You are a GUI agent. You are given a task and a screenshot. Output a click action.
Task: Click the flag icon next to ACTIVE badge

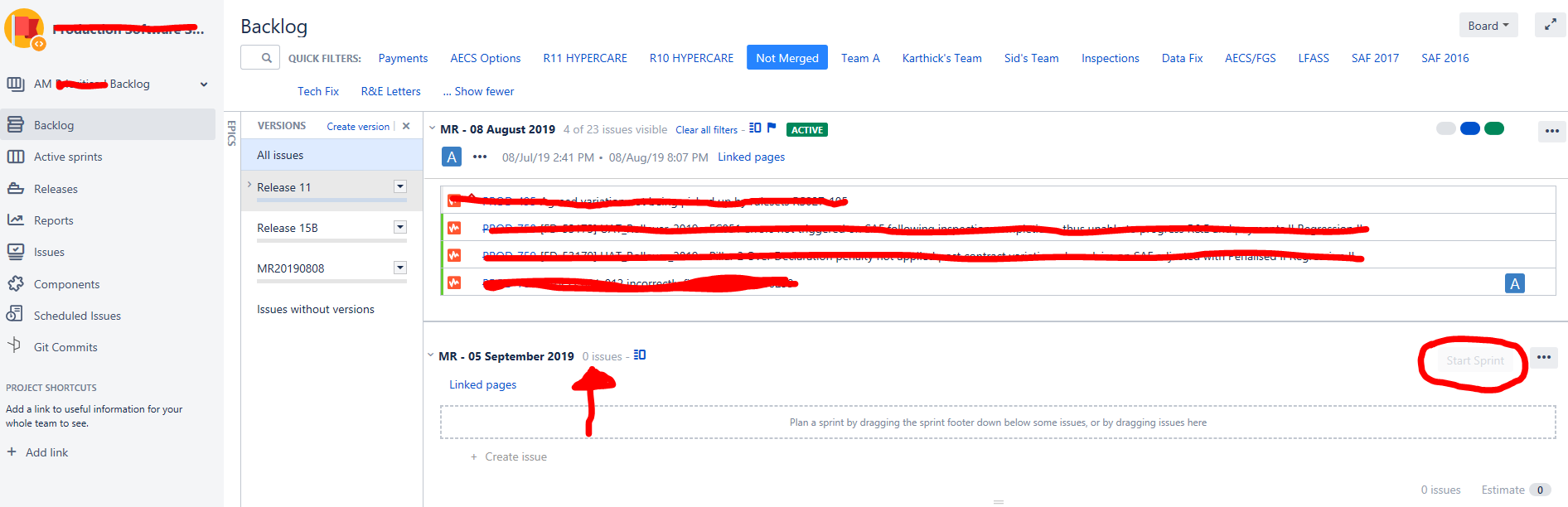pyautogui.click(x=772, y=128)
